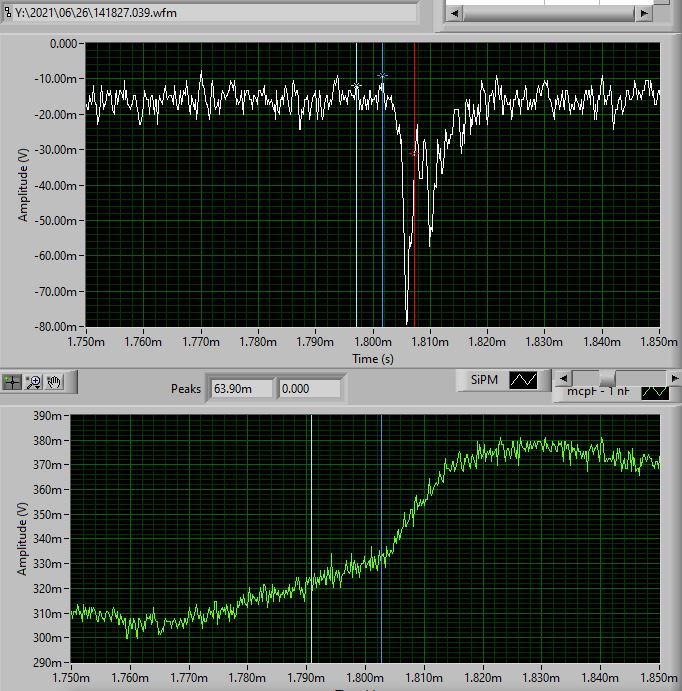Click left arrow of legend scrollbar

[565, 378]
